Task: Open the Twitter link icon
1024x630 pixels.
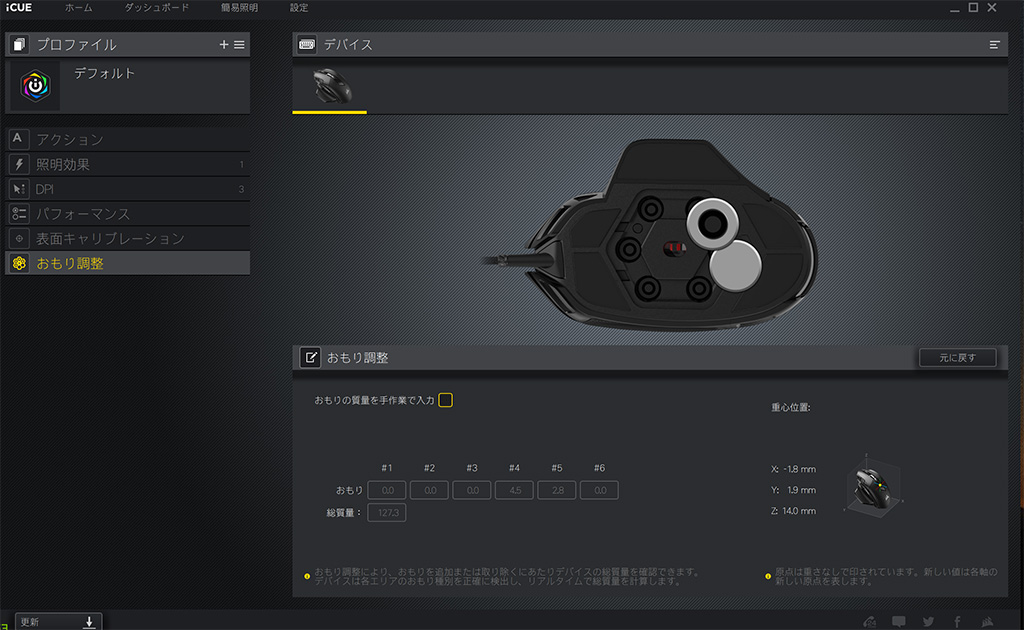Action: tap(927, 621)
